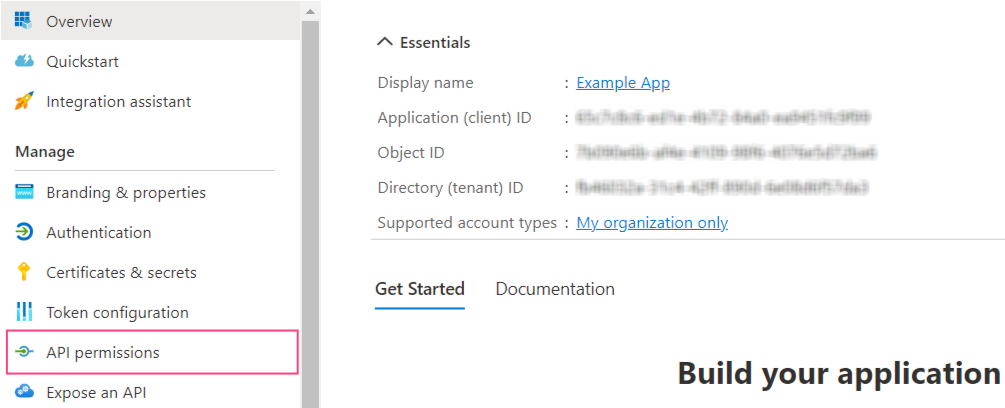Click the blurred Application (client) ID value

click(x=723, y=118)
